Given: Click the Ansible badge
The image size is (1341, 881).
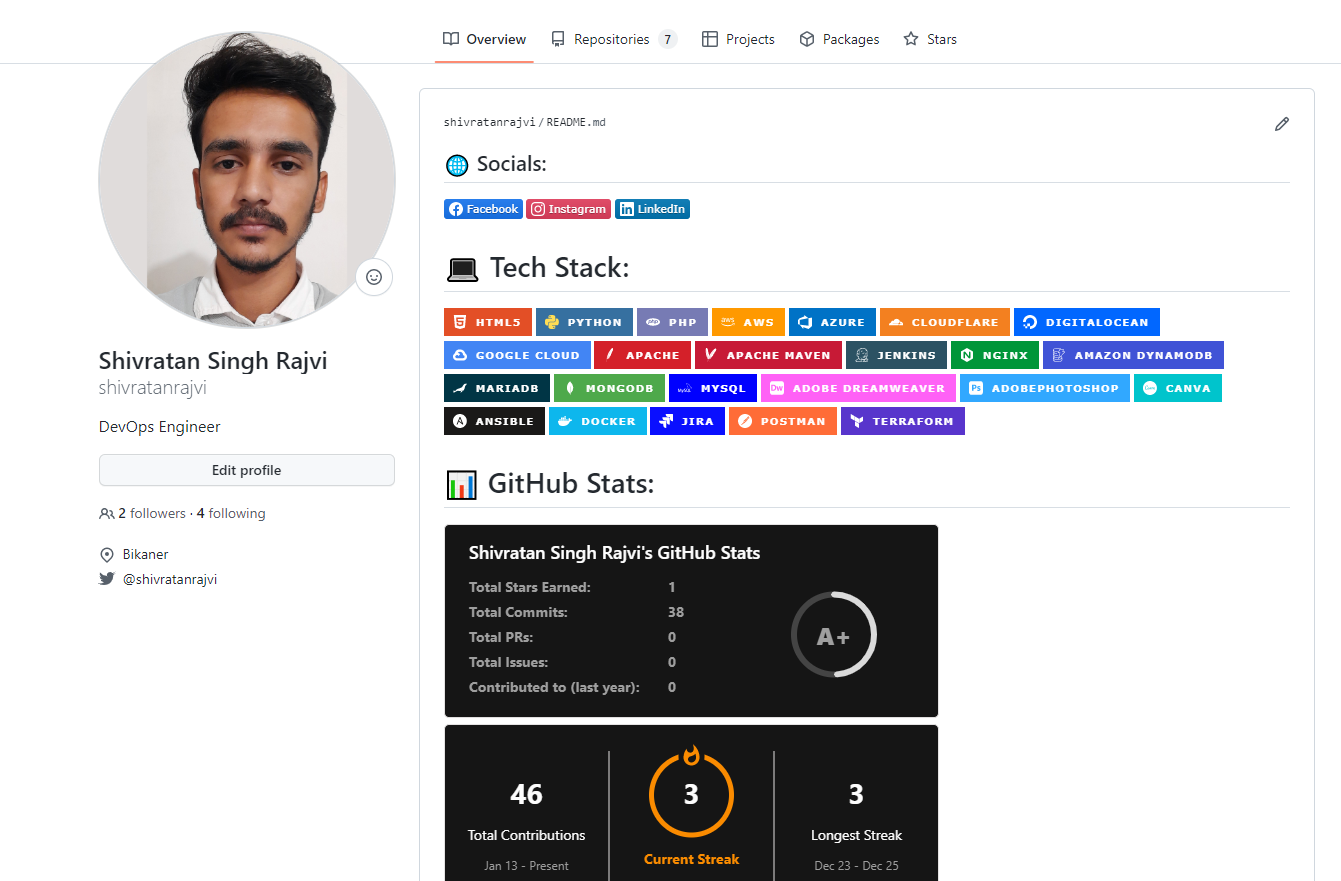Looking at the screenshot, I should click(x=494, y=420).
